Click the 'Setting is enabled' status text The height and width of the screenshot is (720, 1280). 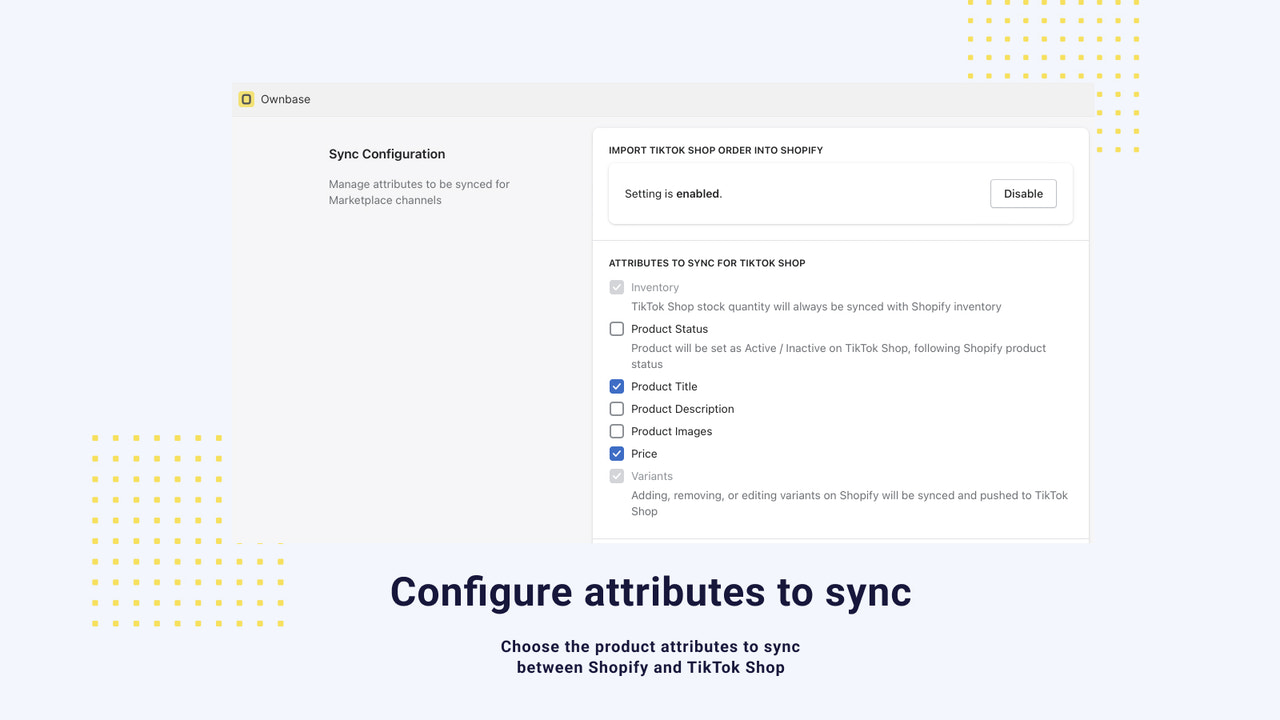tap(673, 193)
